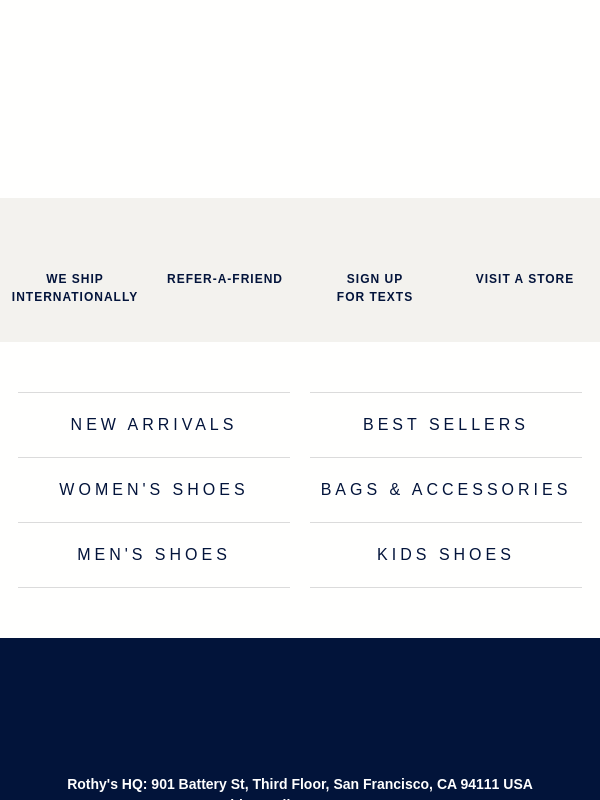600x800 pixels.
Task: Select Sign Up For Texts
Action: click(375, 288)
